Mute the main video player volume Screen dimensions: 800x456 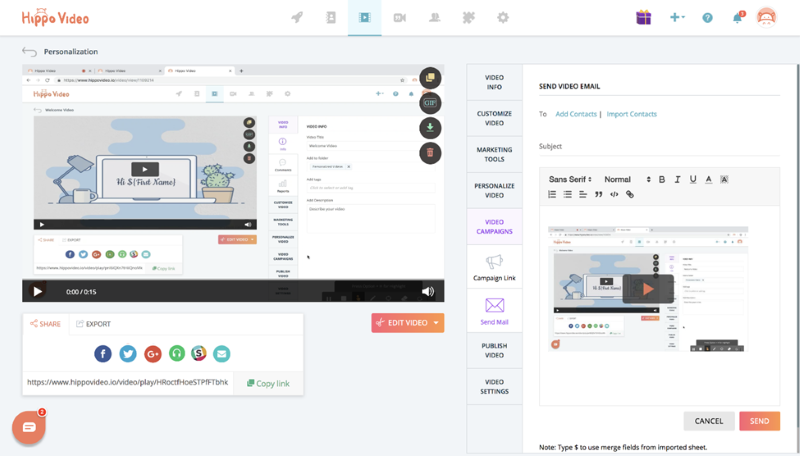(428, 291)
